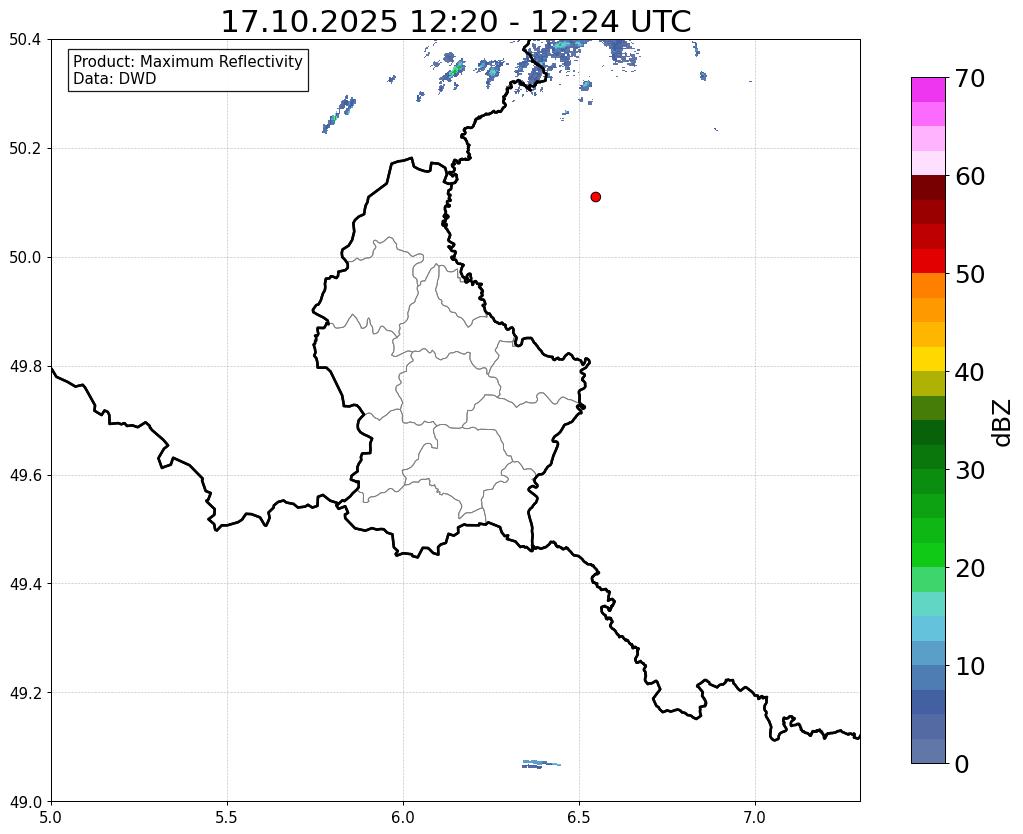Click the 60 value on colorbar

pyautogui.click(x=970, y=176)
